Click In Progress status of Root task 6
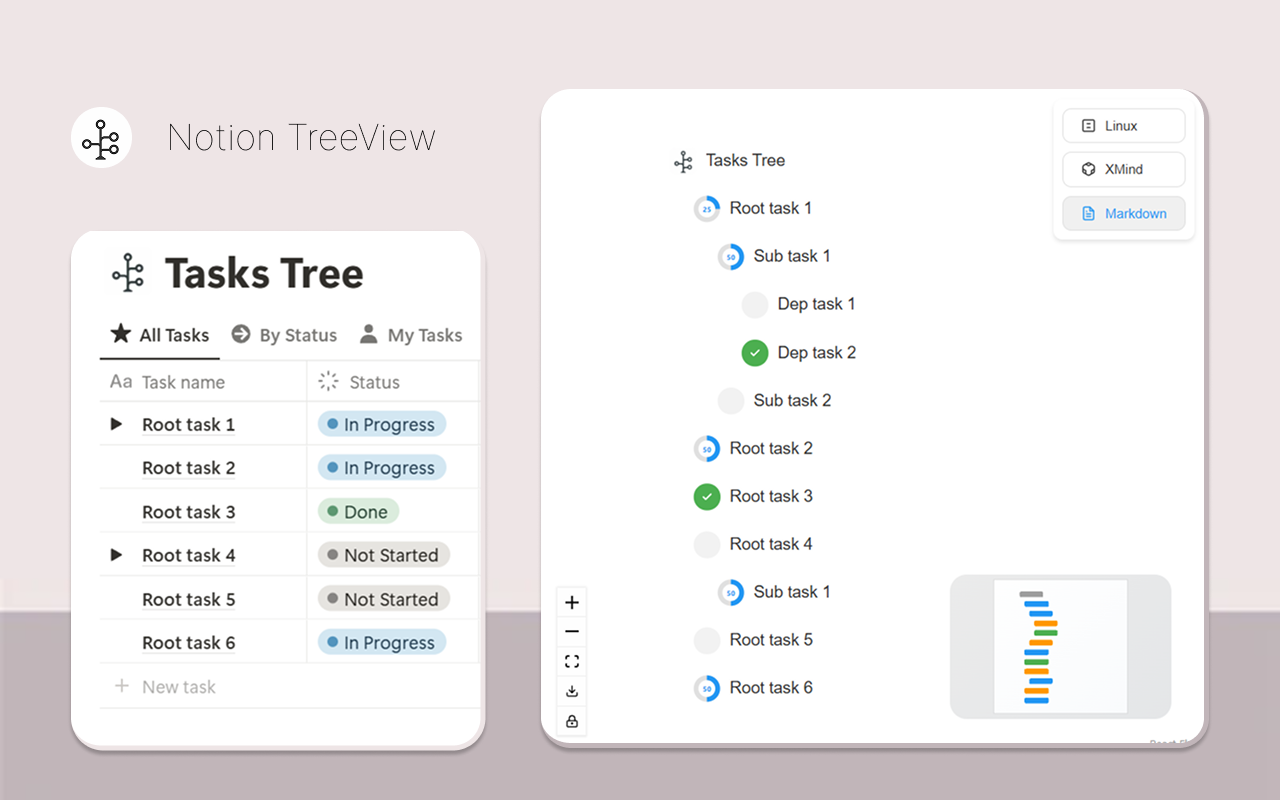 (x=382, y=643)
